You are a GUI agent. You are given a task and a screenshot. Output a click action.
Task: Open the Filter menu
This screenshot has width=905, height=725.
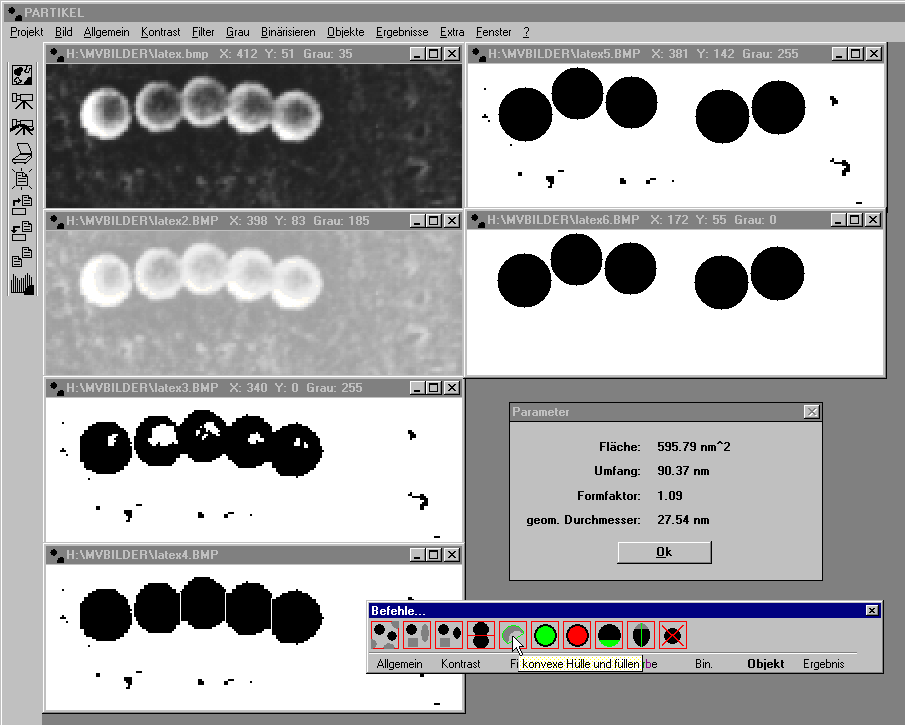click(203, 32)
